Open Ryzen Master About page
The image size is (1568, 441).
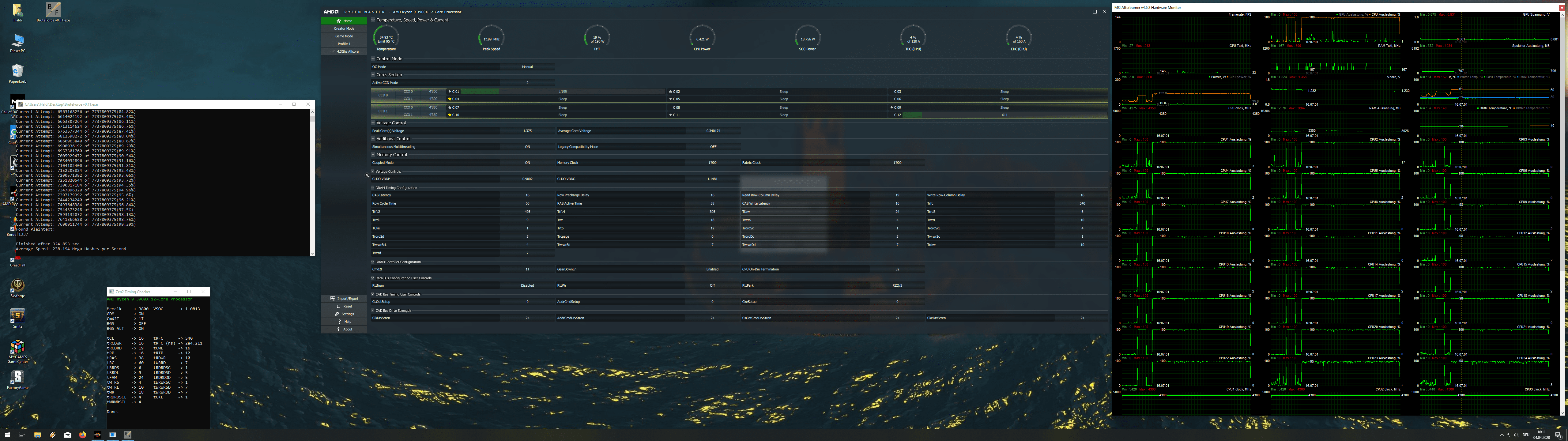tap(345, 330)
